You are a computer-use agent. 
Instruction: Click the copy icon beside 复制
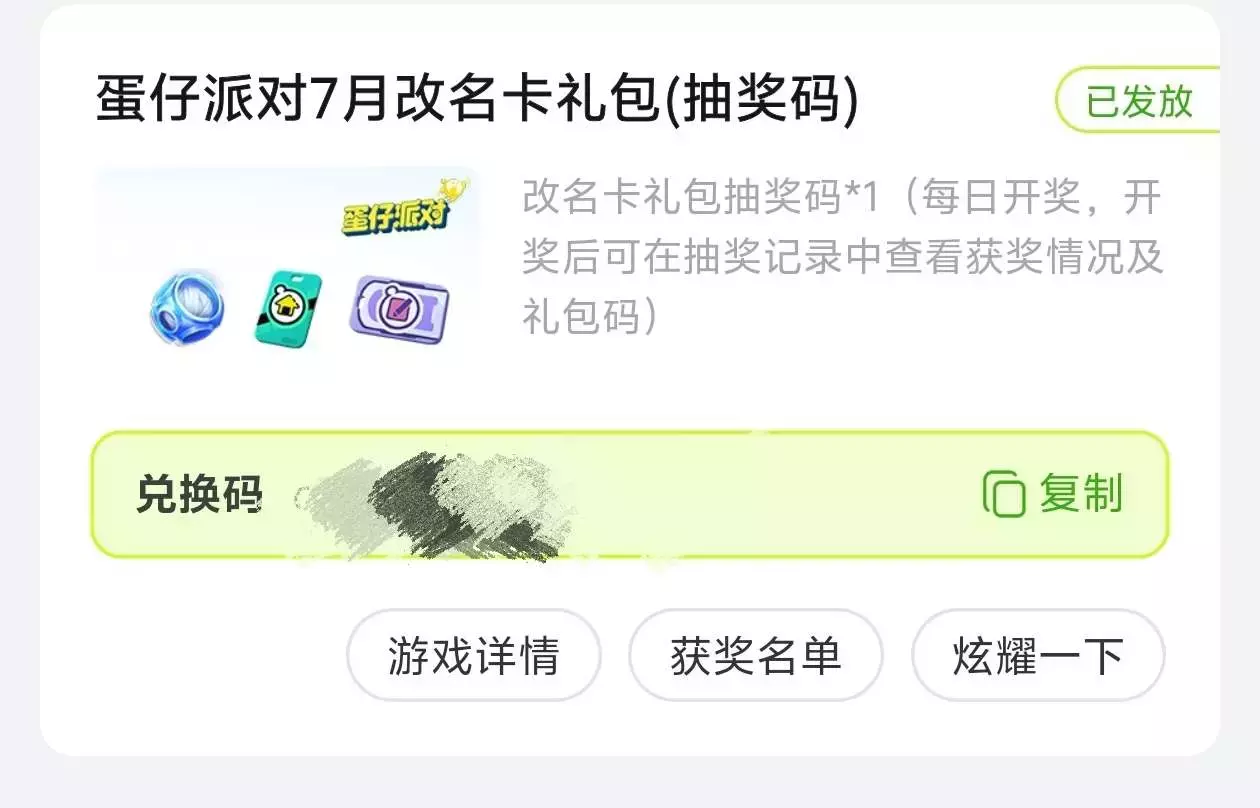click(x=1005, y=494)
